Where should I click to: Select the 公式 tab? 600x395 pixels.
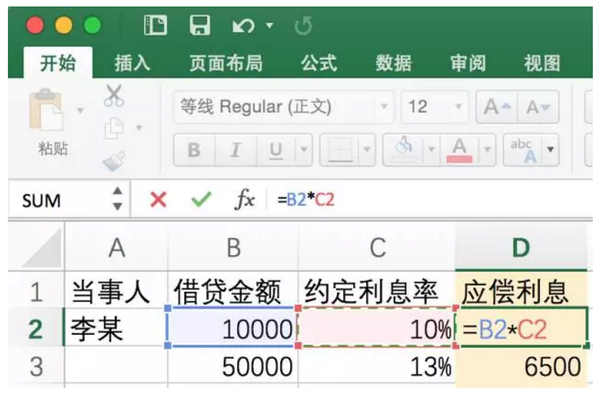click(x=319, y=63)
